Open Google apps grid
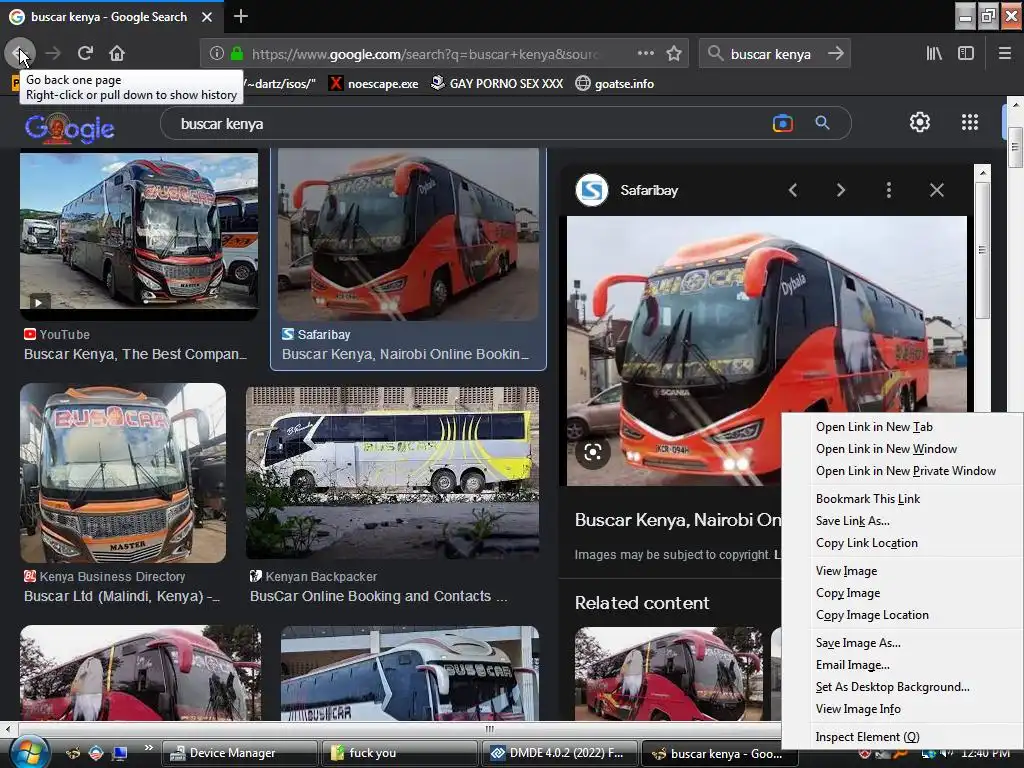The height and width of the screenshot is (768, 1024). pyautogui.click(x=970, y=122)
